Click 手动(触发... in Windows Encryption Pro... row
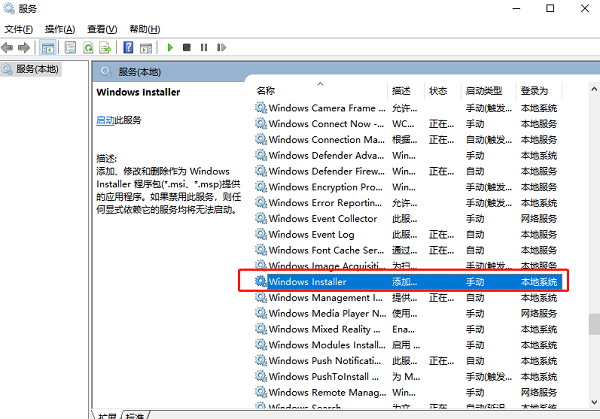 coord(489,187)
